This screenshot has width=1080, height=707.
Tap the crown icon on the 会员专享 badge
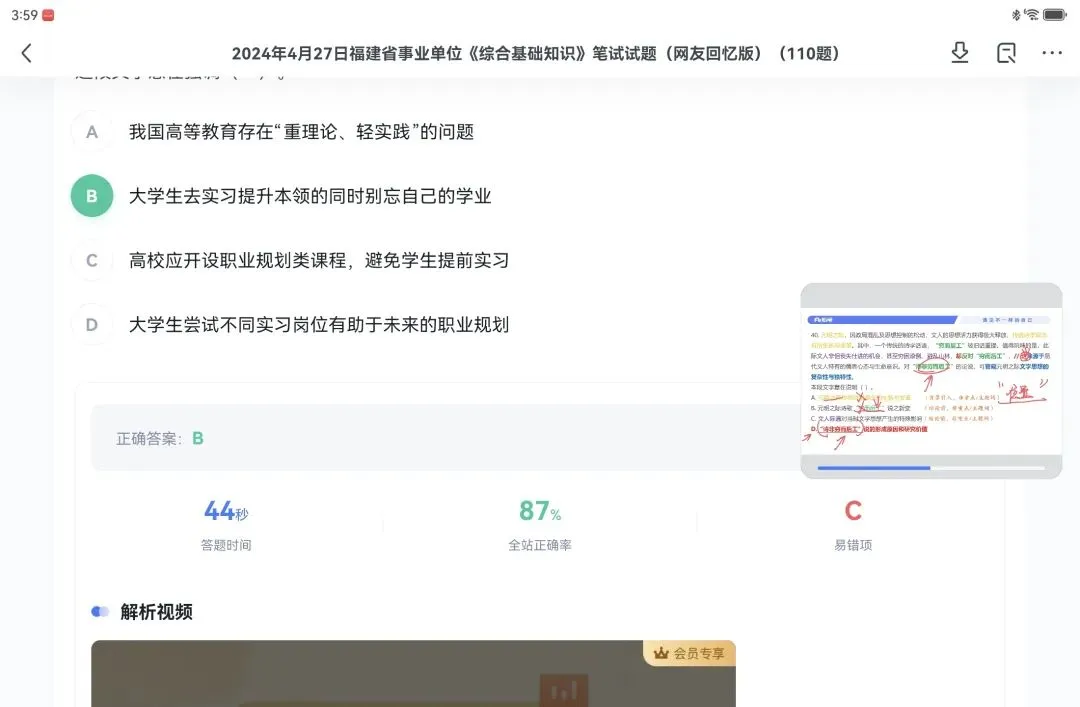tap(660, 651)
